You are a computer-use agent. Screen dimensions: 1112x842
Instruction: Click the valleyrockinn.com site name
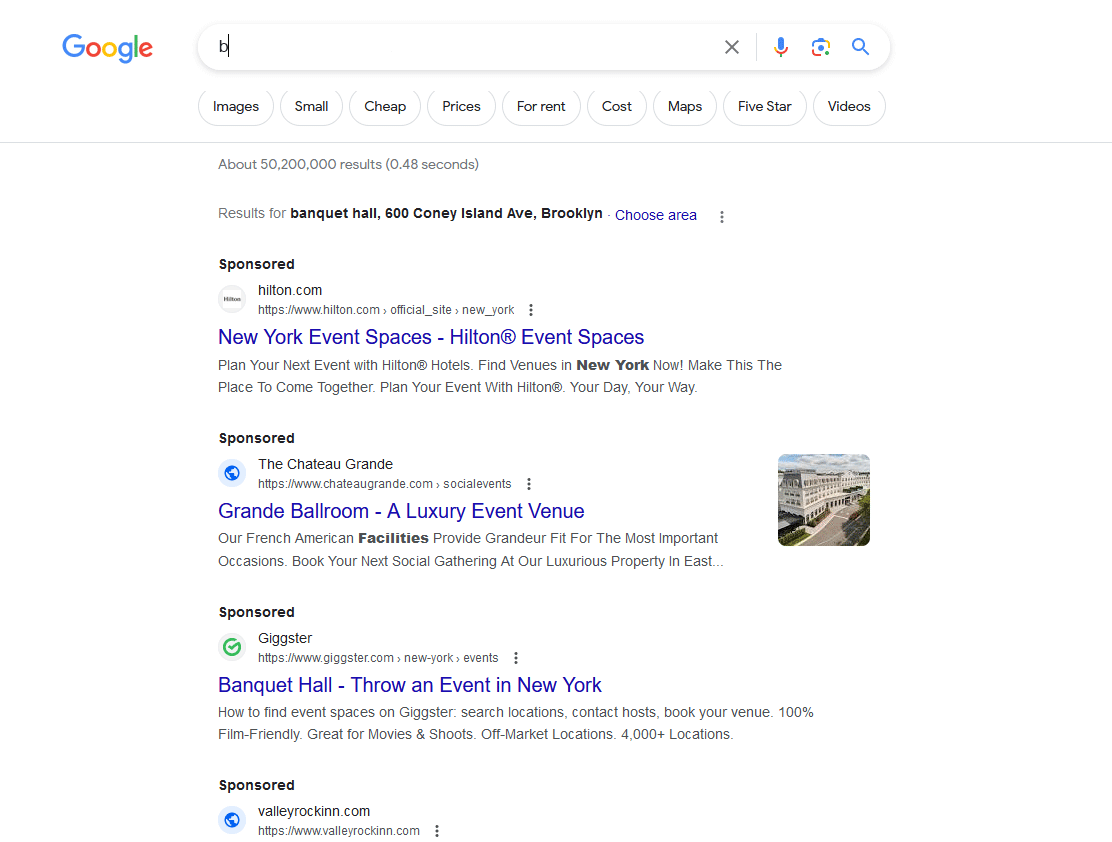(314, 811)
